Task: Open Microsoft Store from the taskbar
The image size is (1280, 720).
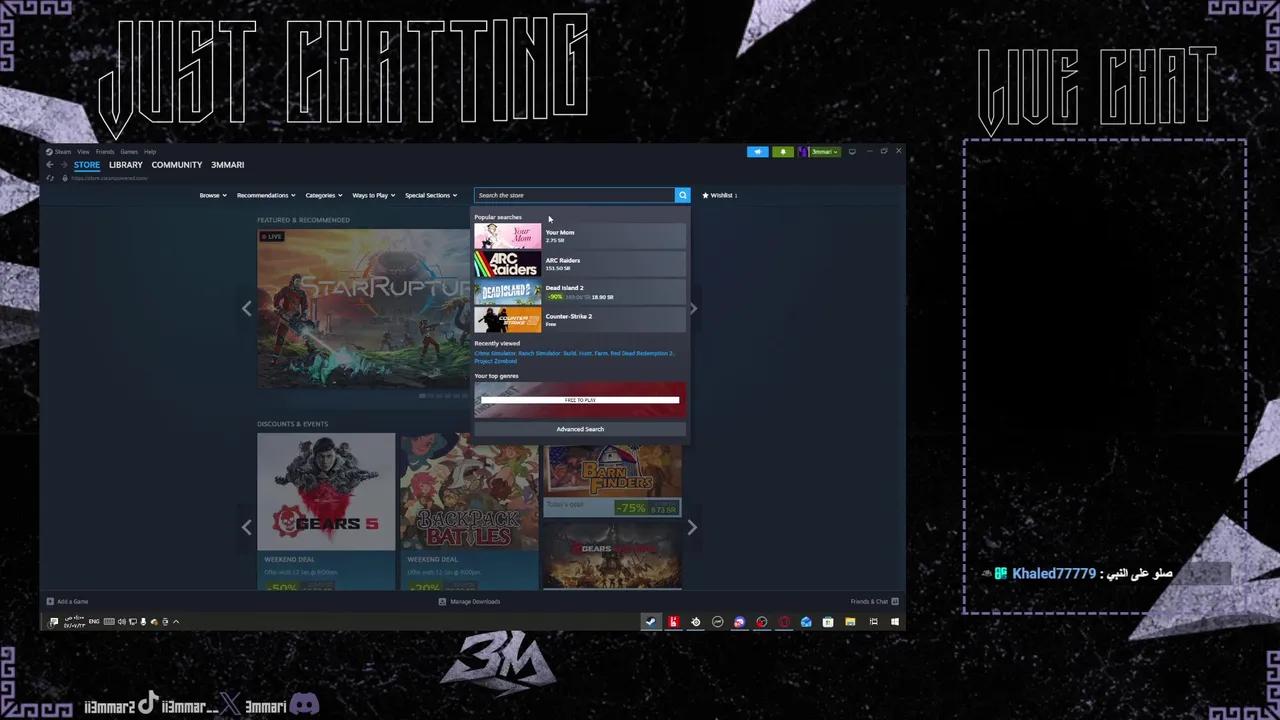Action: click(828, 622)
